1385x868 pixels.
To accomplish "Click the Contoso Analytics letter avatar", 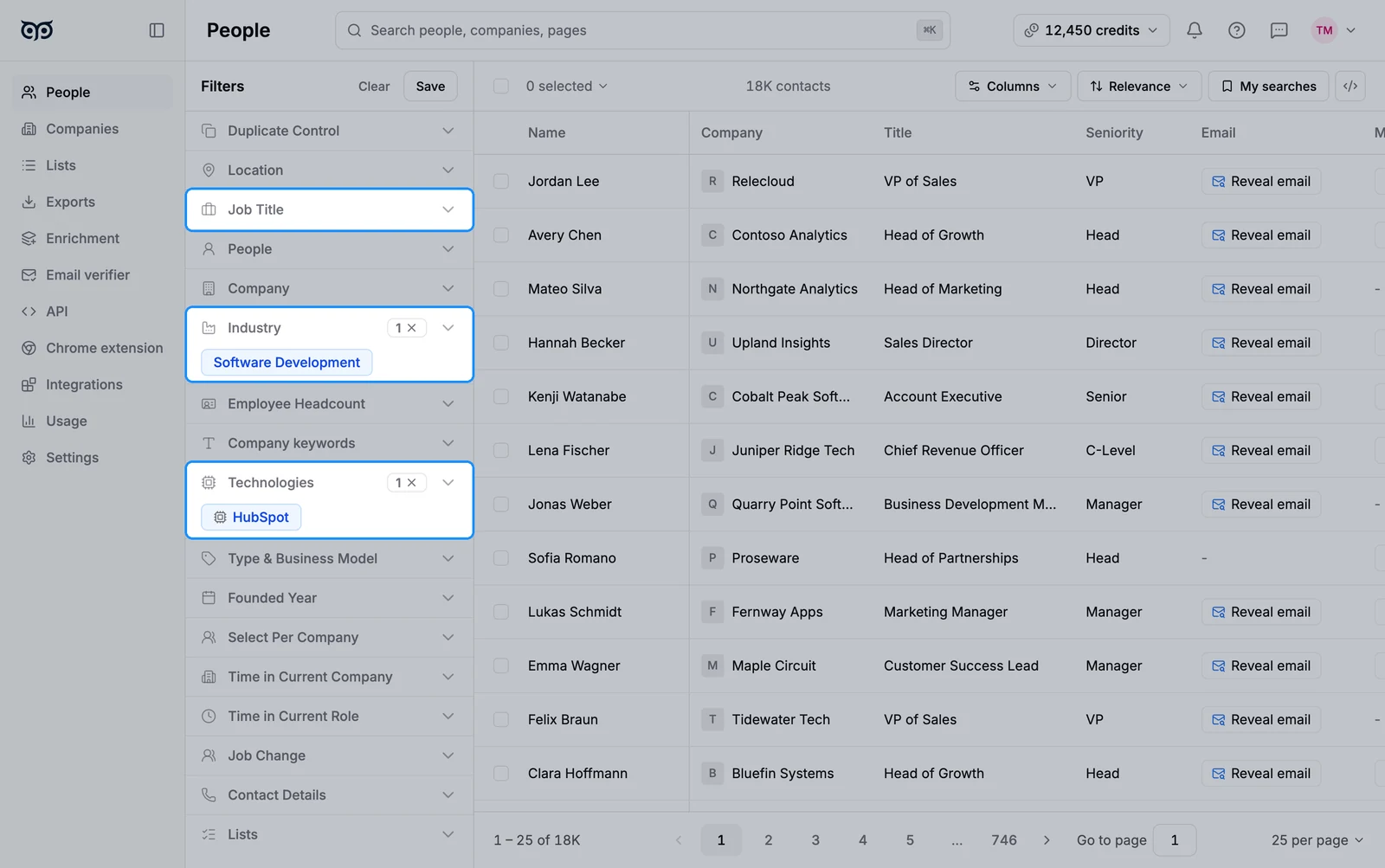I will (712, 235).
